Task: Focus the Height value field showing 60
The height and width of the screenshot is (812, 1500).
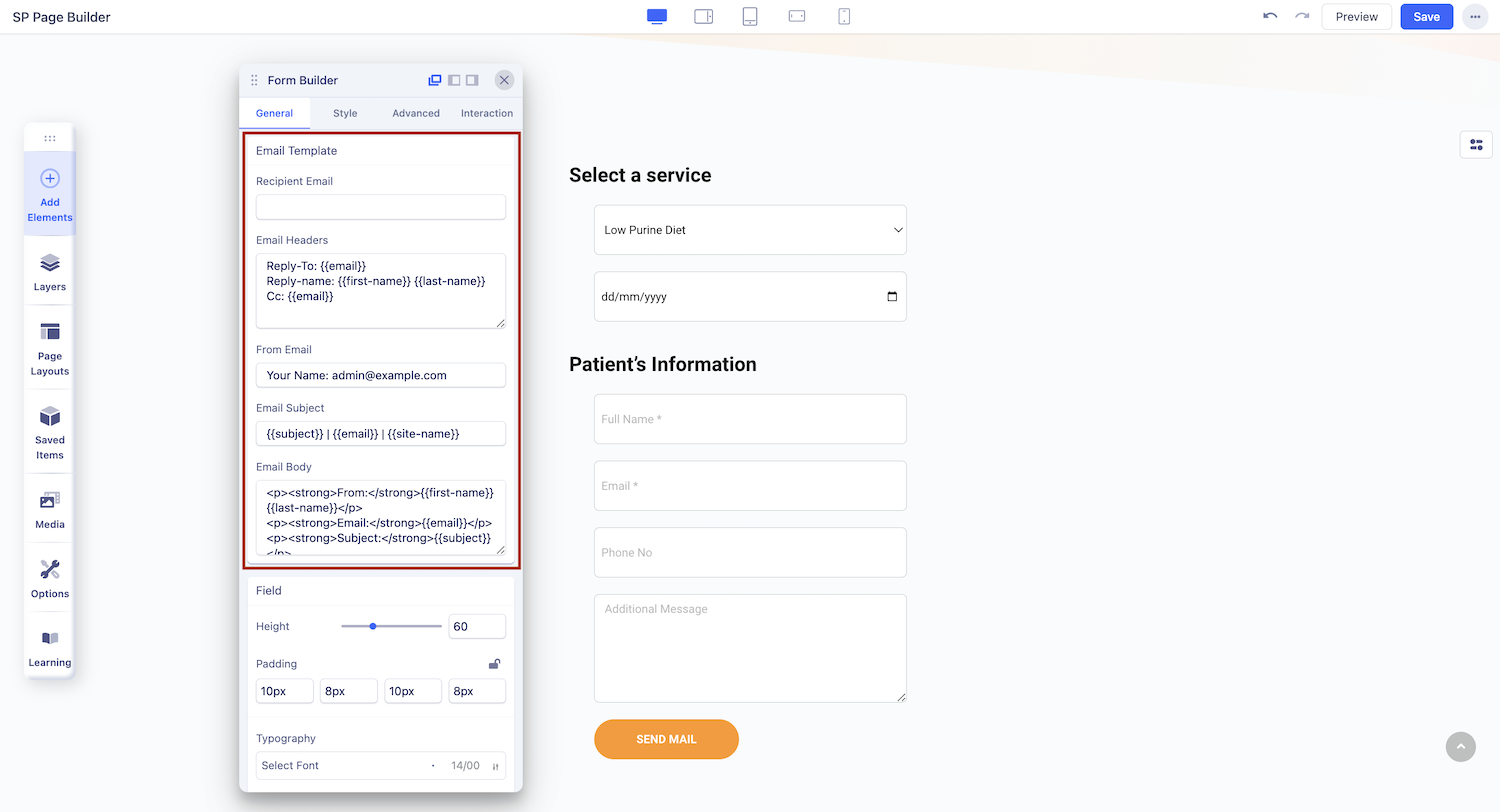Action: click(x=477, y=627)
